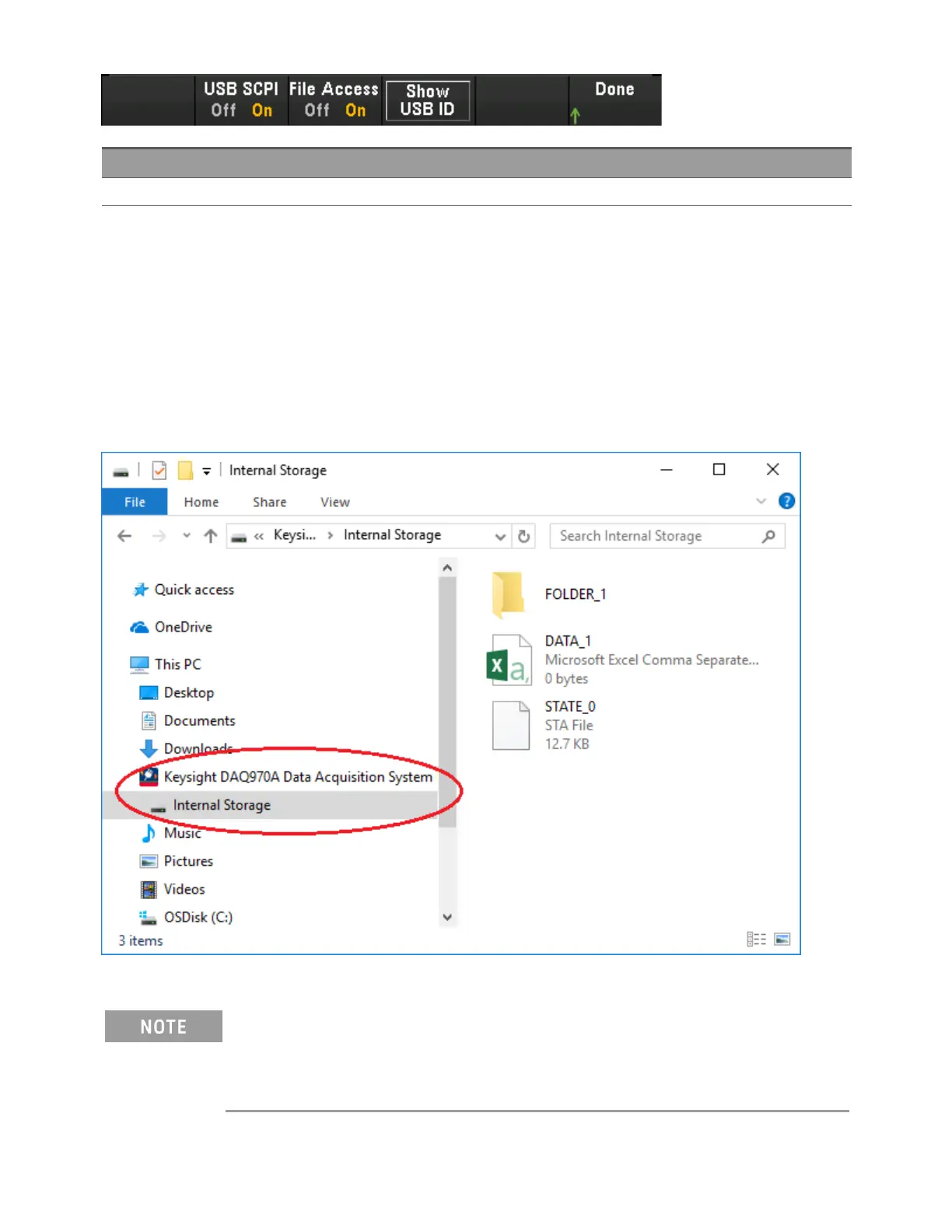Click the OneDrive cloud icon
This screenshot has width=952, height=1232.
click(x=140, y=627)
